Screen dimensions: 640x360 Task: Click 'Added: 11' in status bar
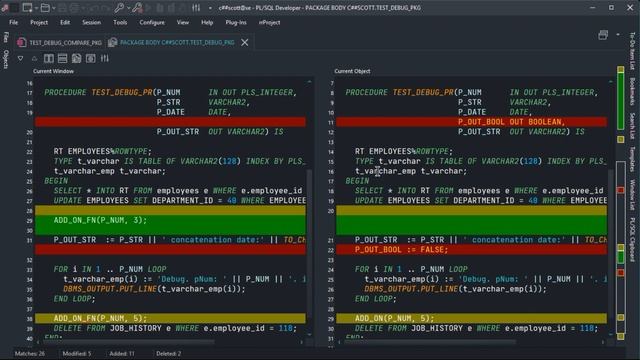tap(122, 353)
